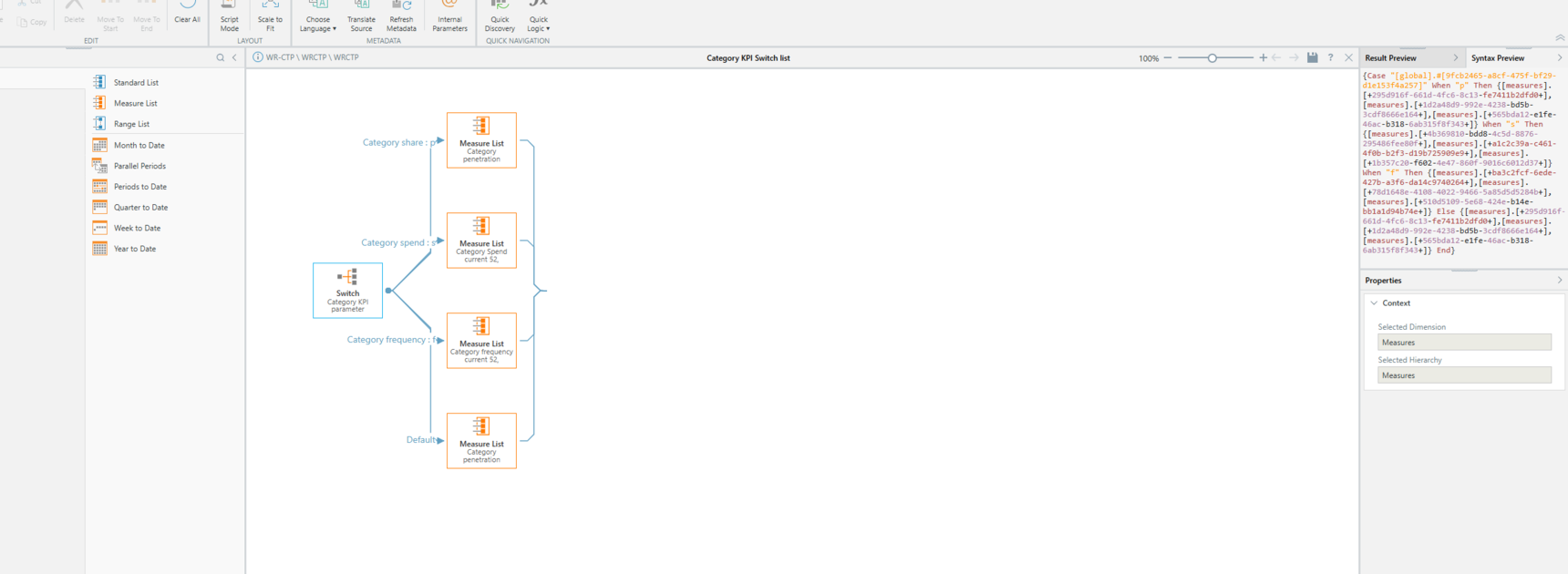Image resolution: width=1568 pixels, height=574 pixels.
Task: Collapse the Context section in Properties
Action: 1374,303
